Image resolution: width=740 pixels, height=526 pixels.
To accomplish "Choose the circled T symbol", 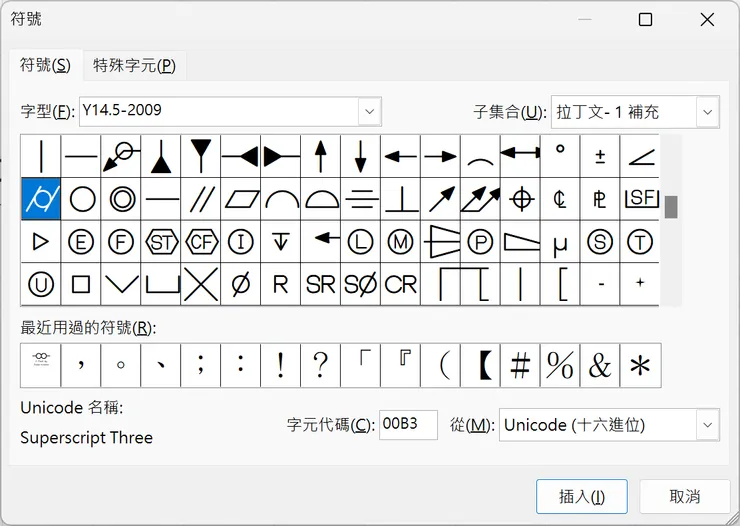I will [640, 242].
